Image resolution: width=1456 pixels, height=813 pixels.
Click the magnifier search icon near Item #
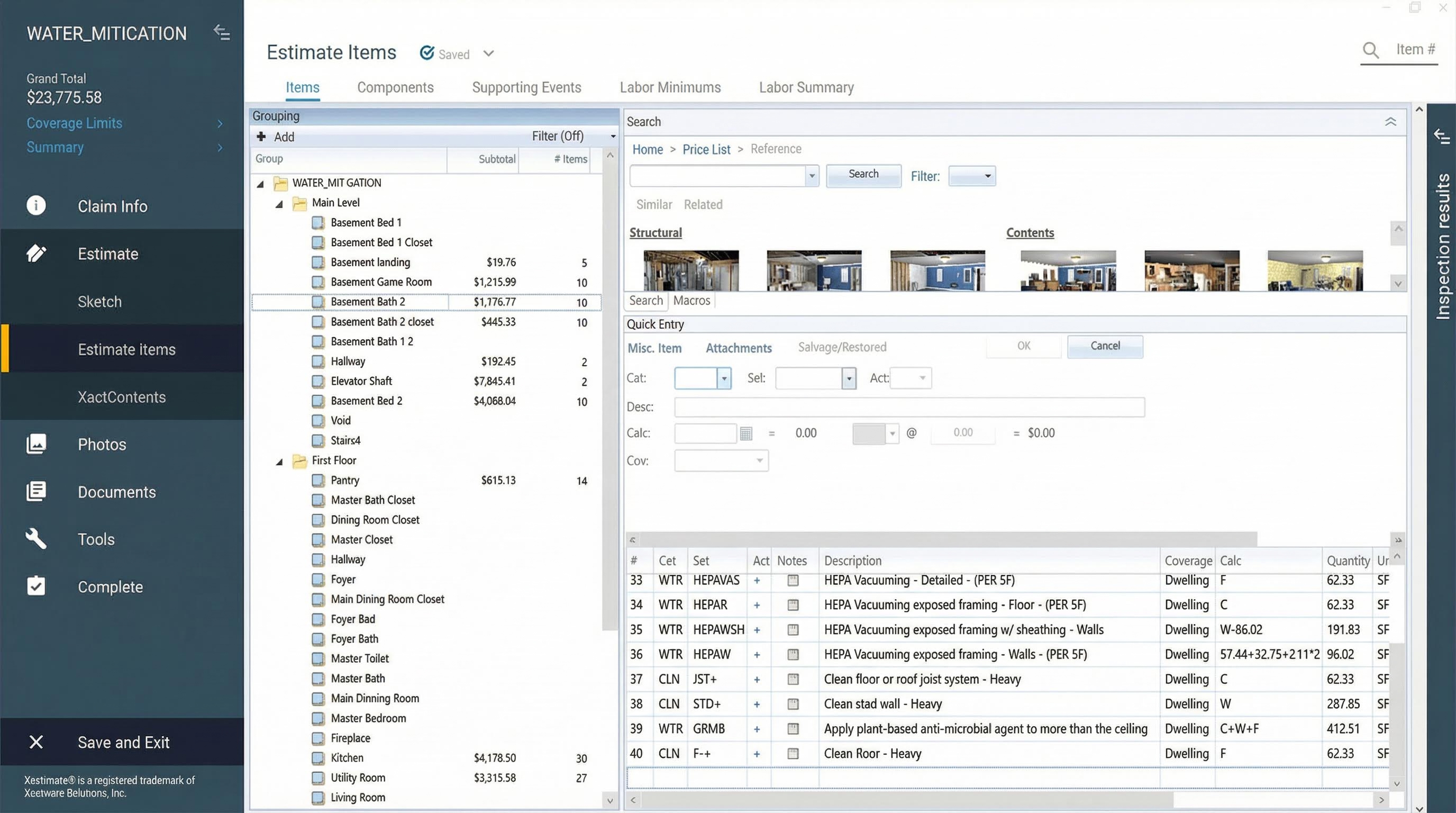pos(1371,50)
